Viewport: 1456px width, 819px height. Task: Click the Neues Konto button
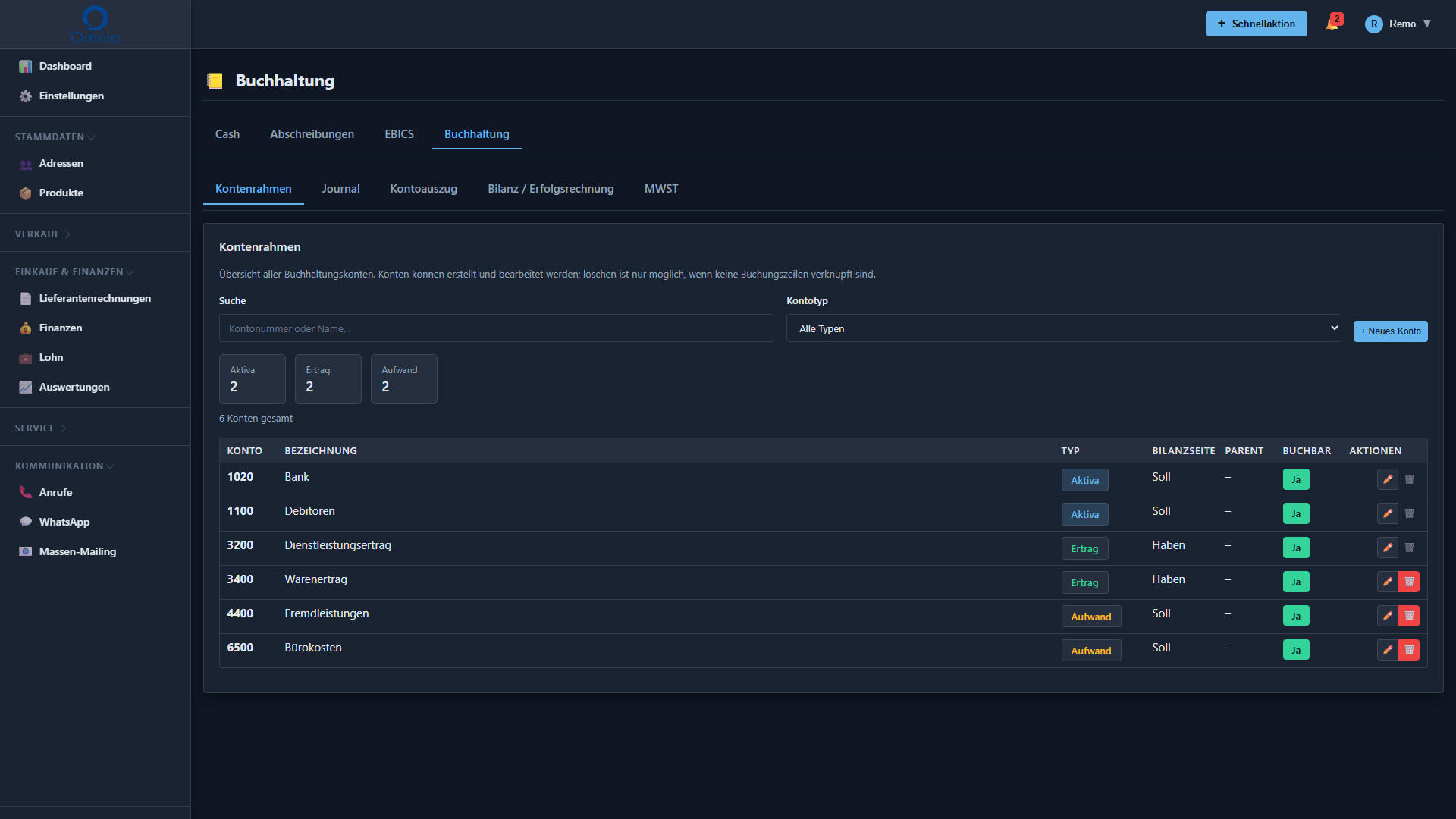[1390, 331]
